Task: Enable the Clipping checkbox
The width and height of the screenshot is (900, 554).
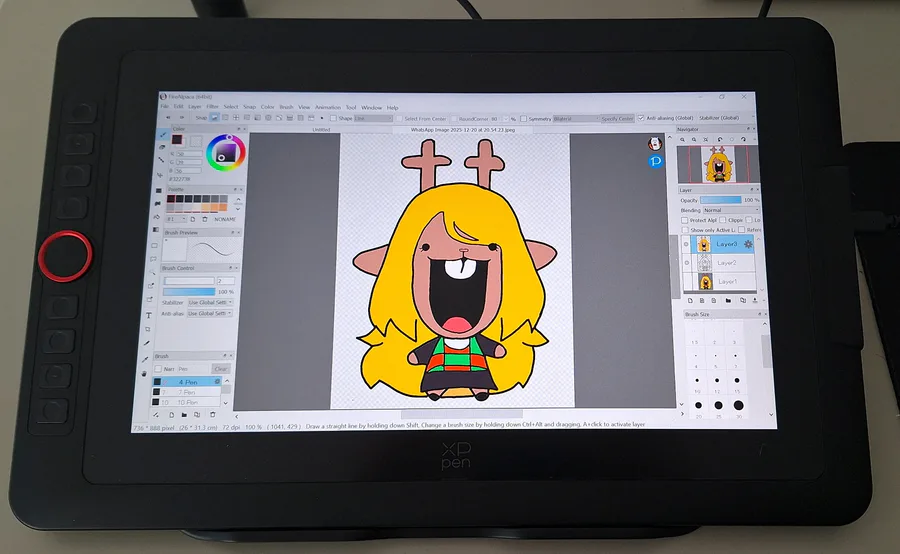Action: [723, 220]
